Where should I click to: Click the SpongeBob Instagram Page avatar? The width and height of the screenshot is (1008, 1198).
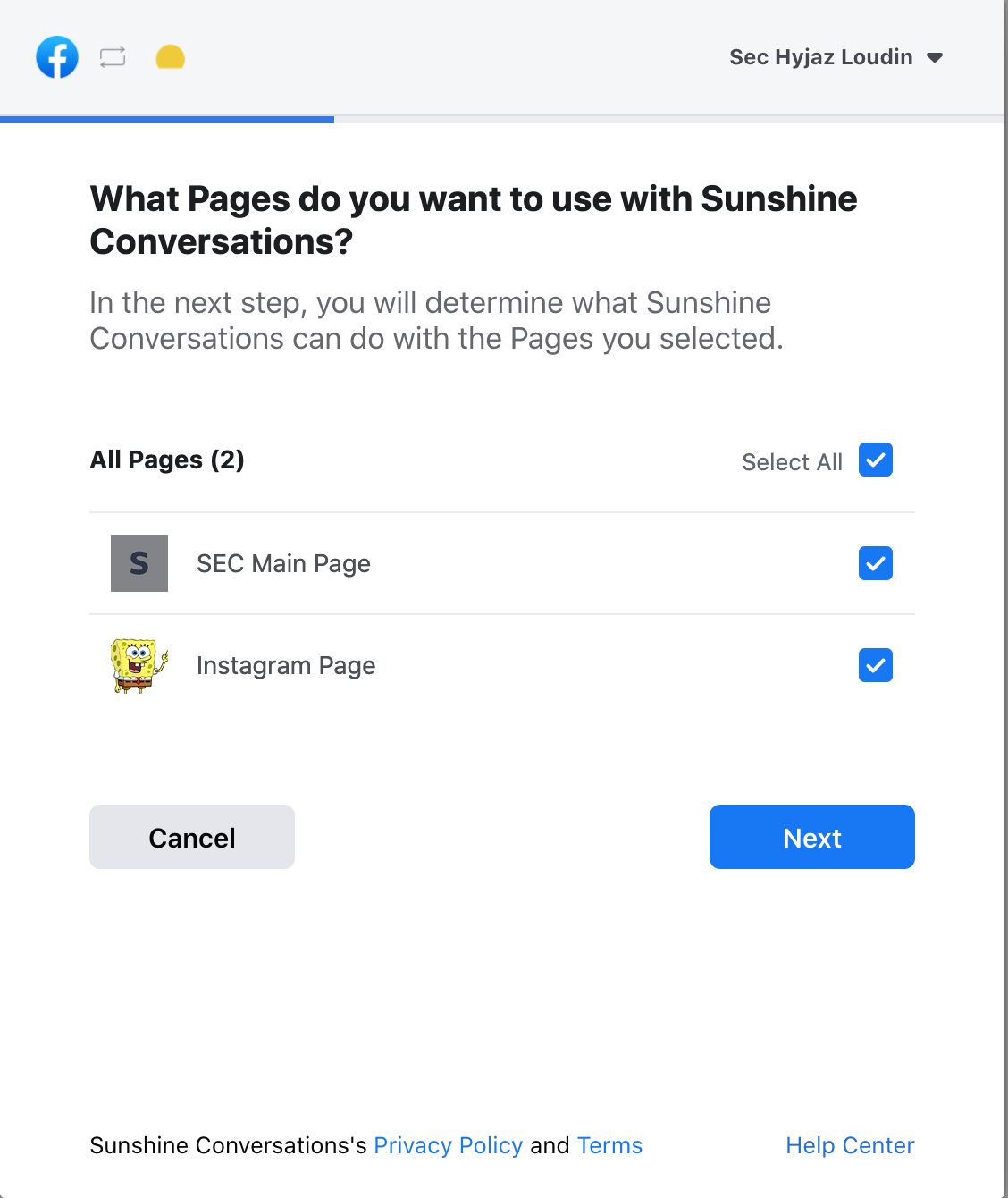(139, 665)
